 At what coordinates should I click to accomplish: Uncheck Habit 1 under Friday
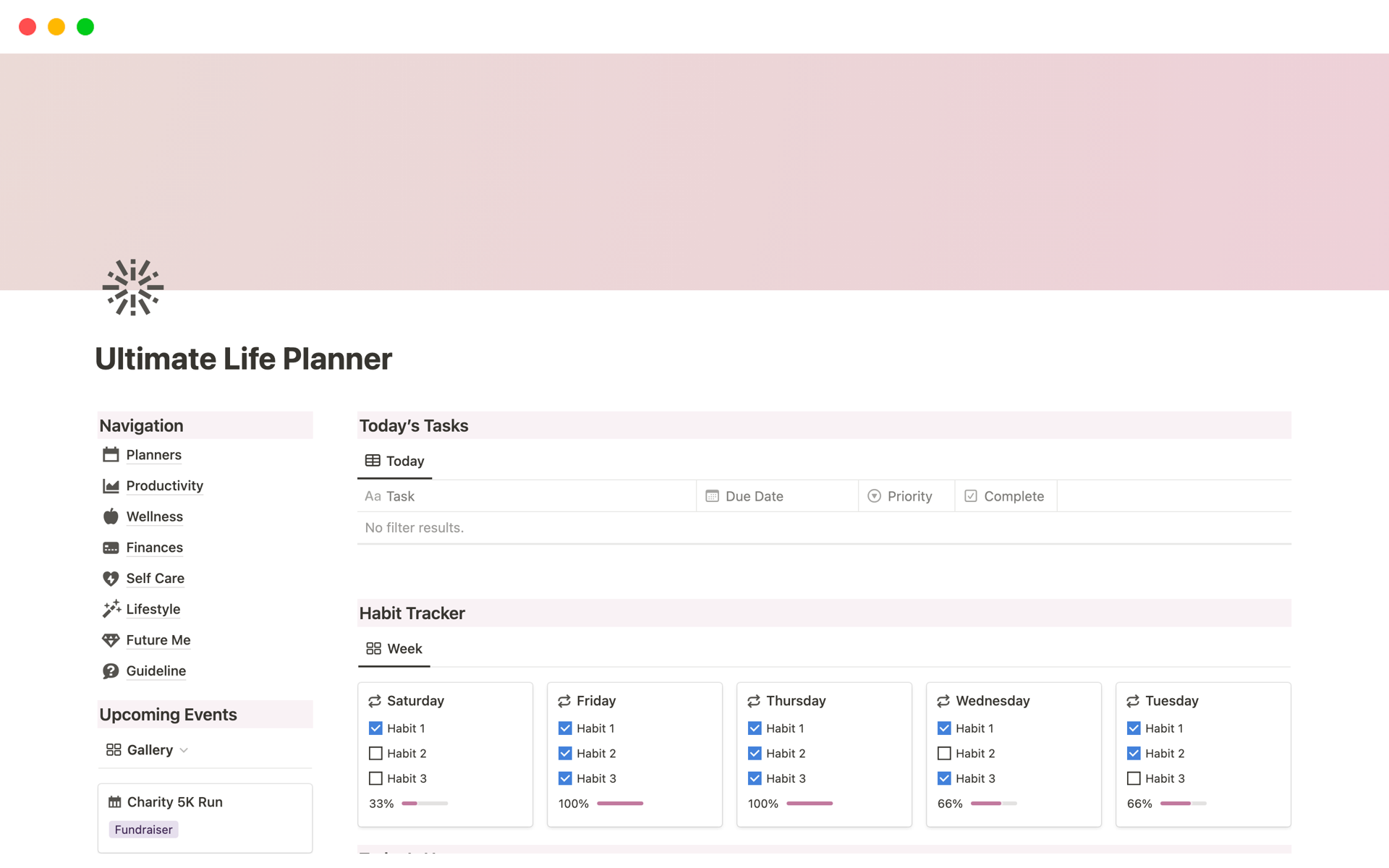(565, 728)
